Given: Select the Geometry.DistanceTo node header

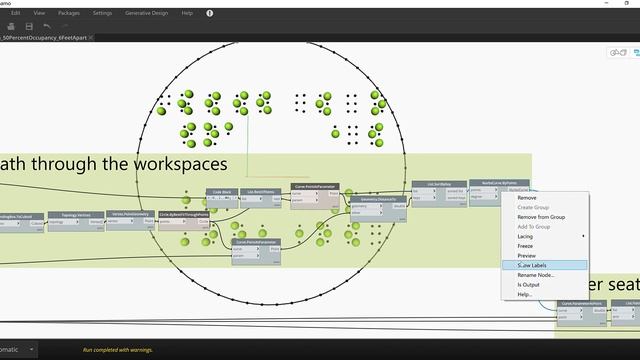Looking at the screenshot, I should [x=378, y=199].
